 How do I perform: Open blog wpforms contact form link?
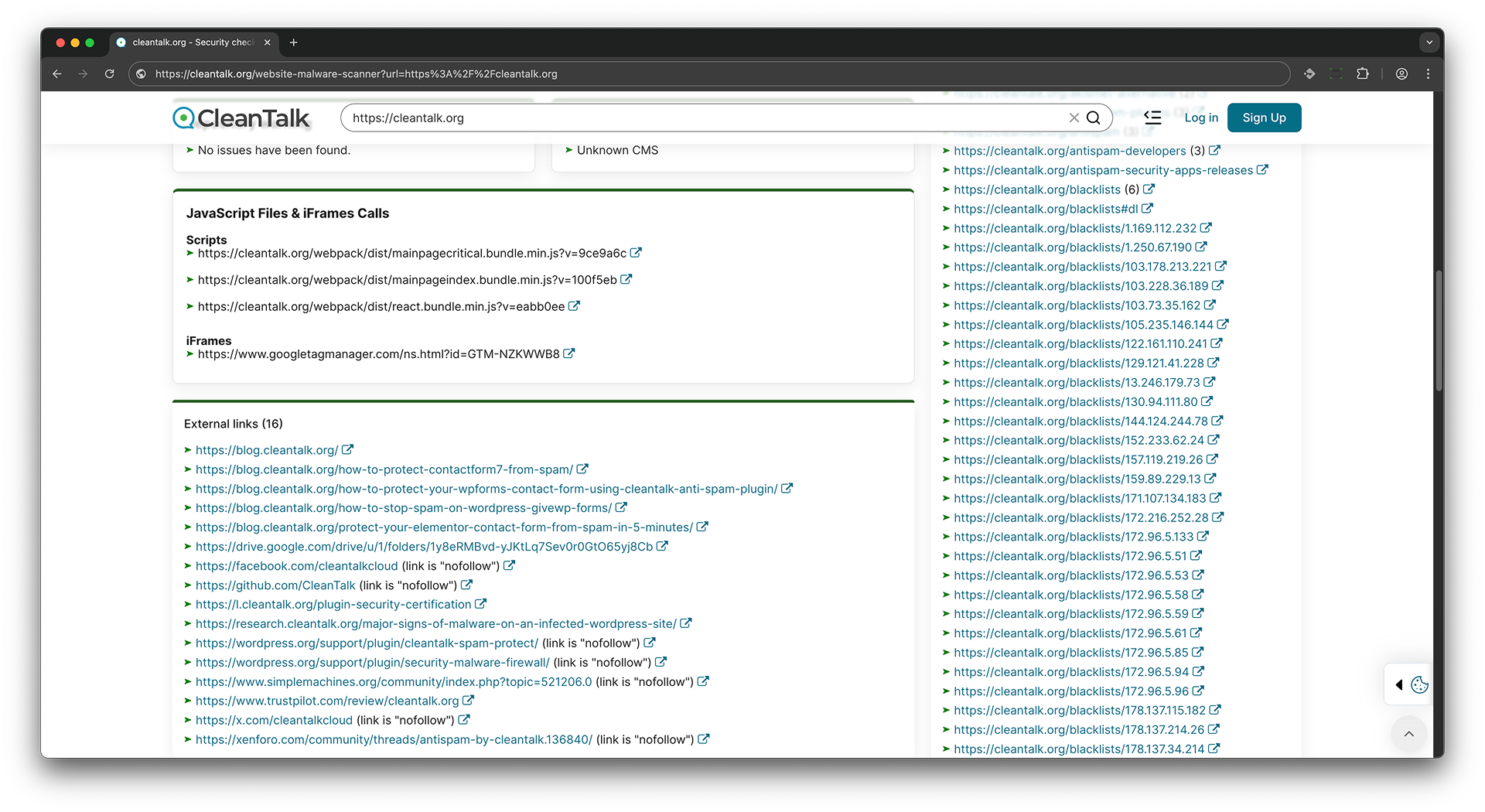486,489
